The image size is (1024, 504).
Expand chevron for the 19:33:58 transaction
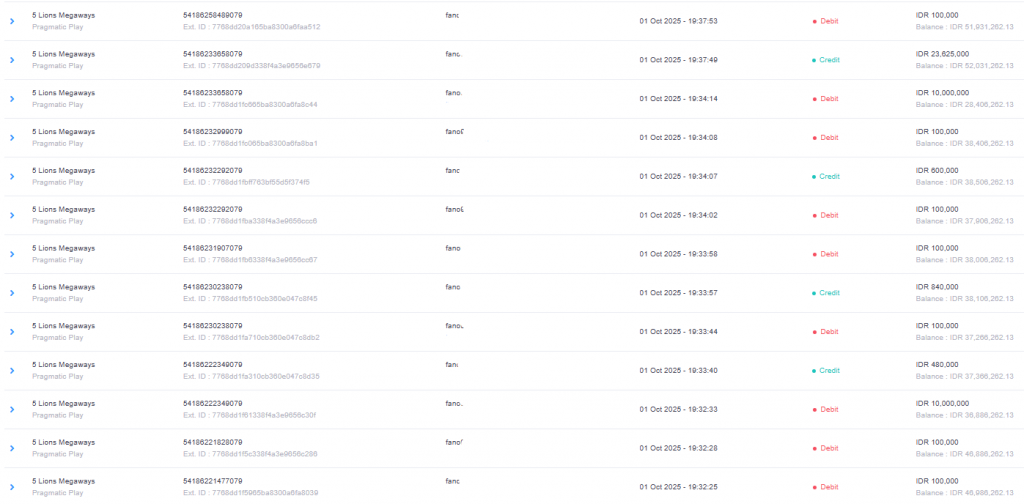click(12, 254)
